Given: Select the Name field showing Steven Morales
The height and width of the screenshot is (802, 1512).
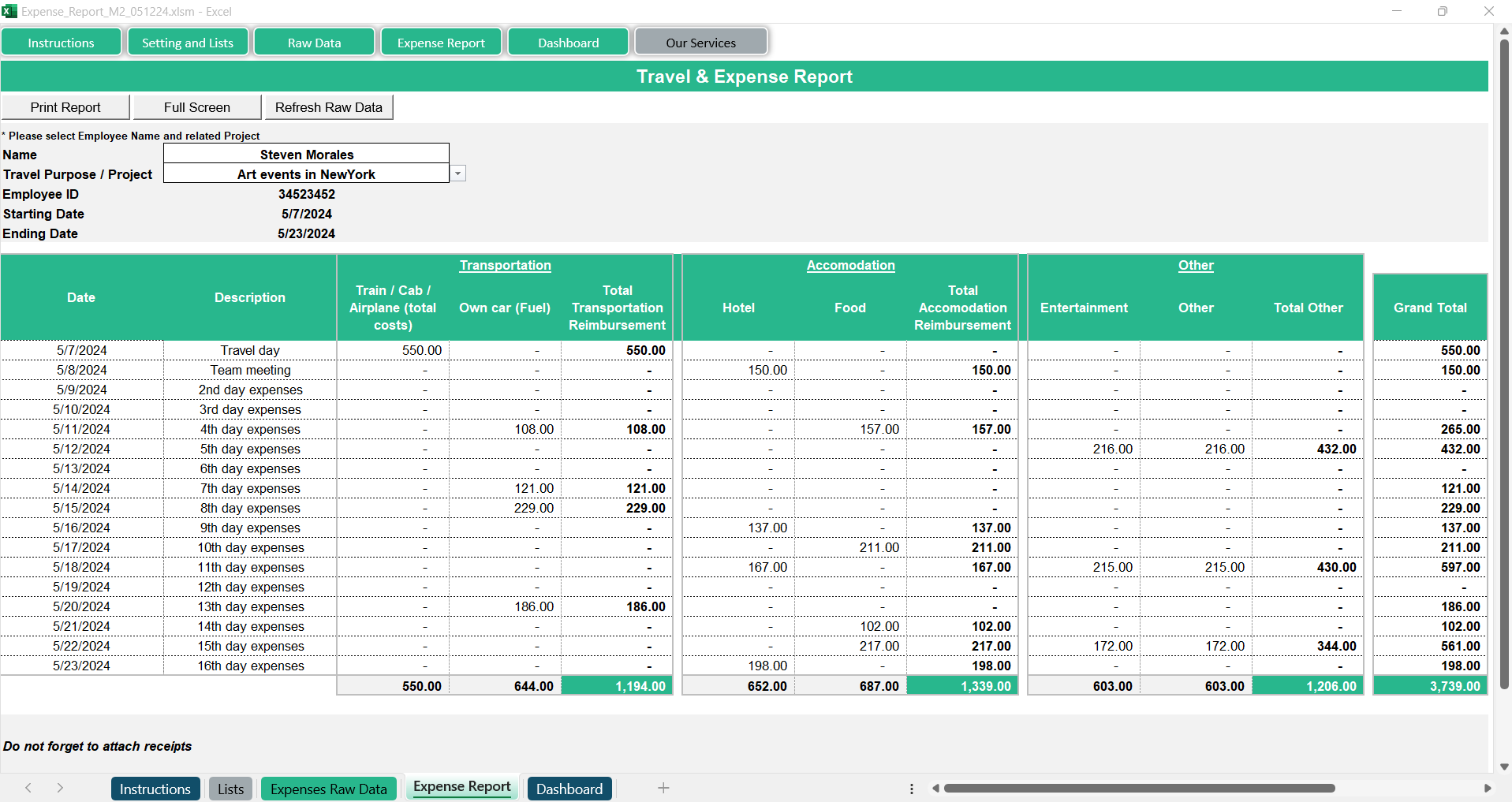Looking at the screenshot, I should click(306, 155).
